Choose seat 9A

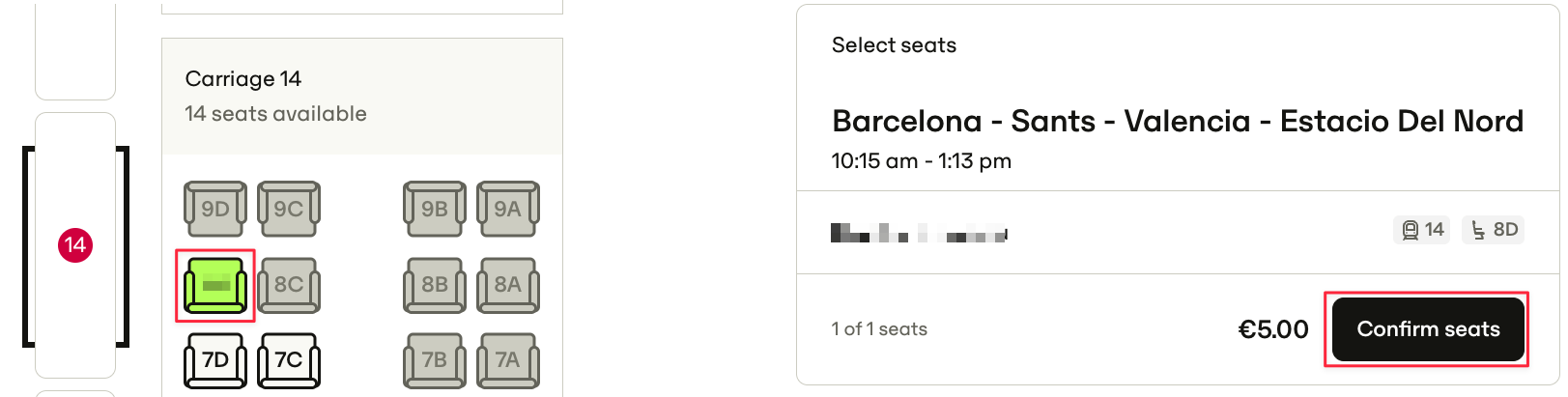click(508, 209)
